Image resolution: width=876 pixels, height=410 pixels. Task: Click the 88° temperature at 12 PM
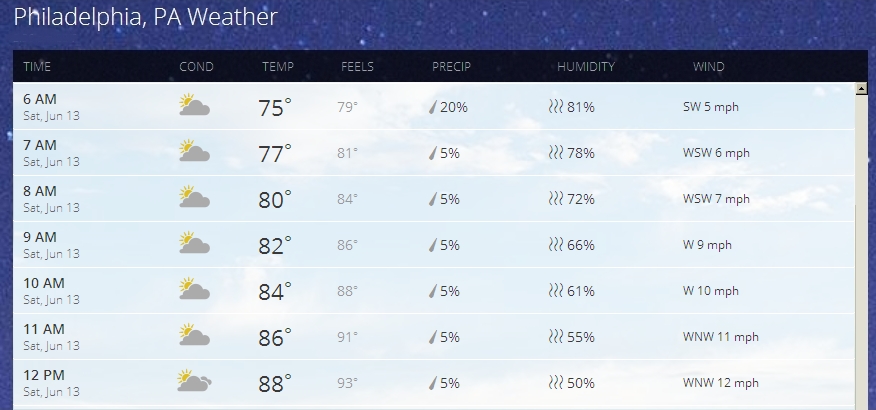click(275, 383)
